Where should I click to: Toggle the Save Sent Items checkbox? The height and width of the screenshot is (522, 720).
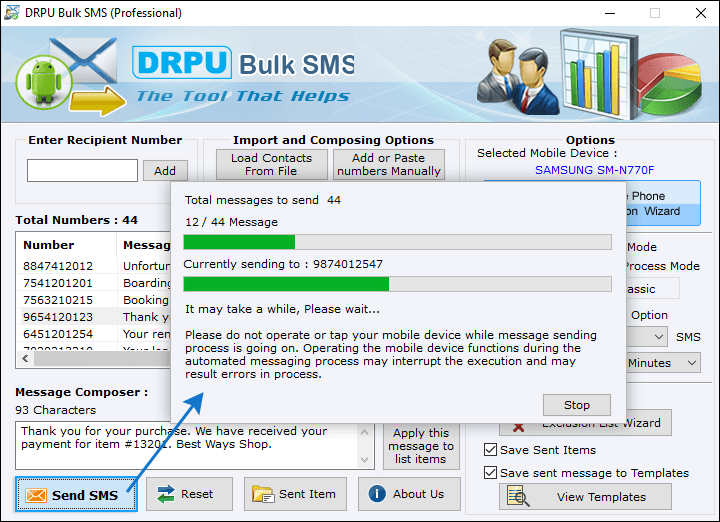click(x=490, y=449)
